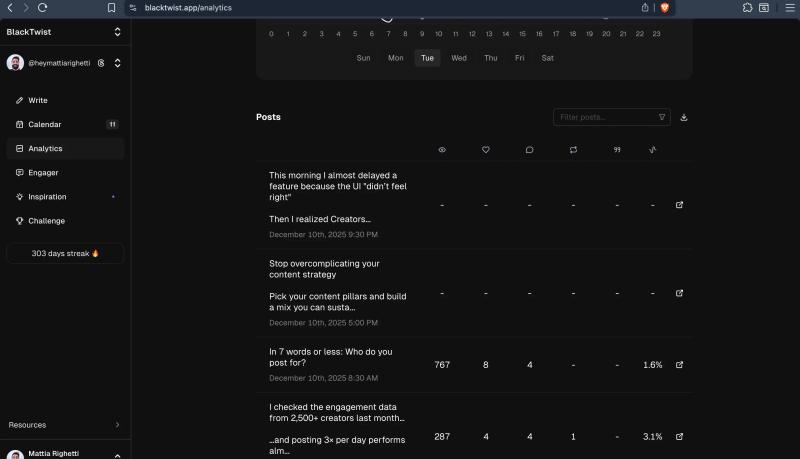Click the 3.1% engagement value
Screen dimensions: 800x459
(653, 437)
